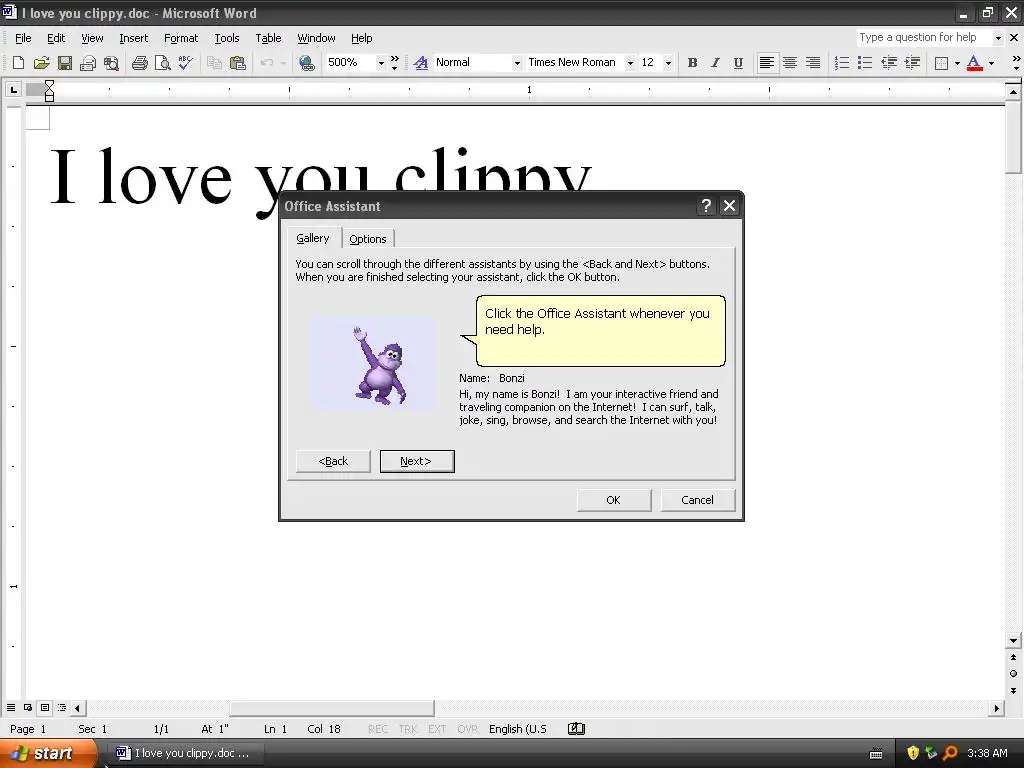This screenshot has width=1024, height=768.
Task: Toggle Bold formatting
Action: pos(692,63)
